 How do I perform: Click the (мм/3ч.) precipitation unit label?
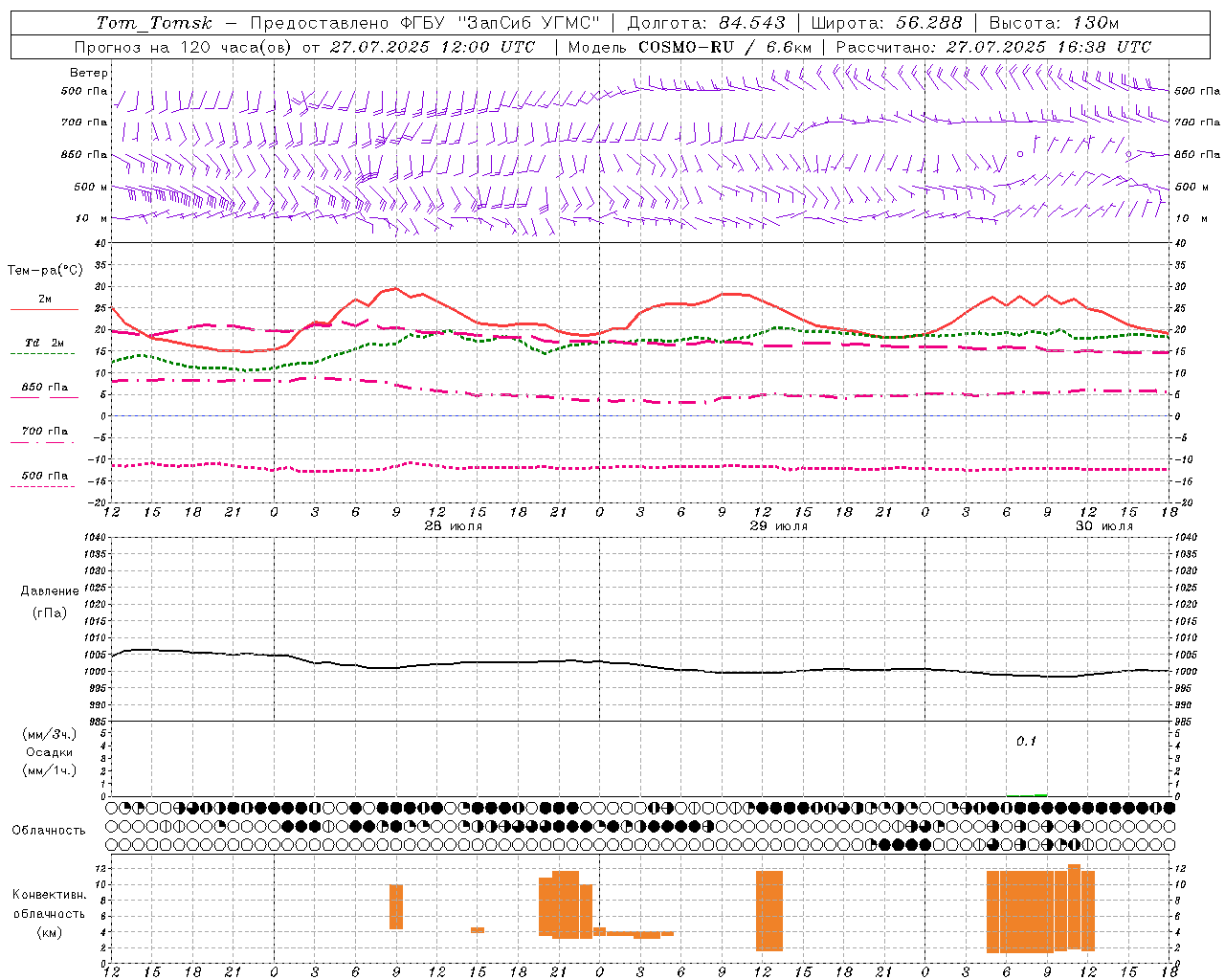[x=50, y=734]
